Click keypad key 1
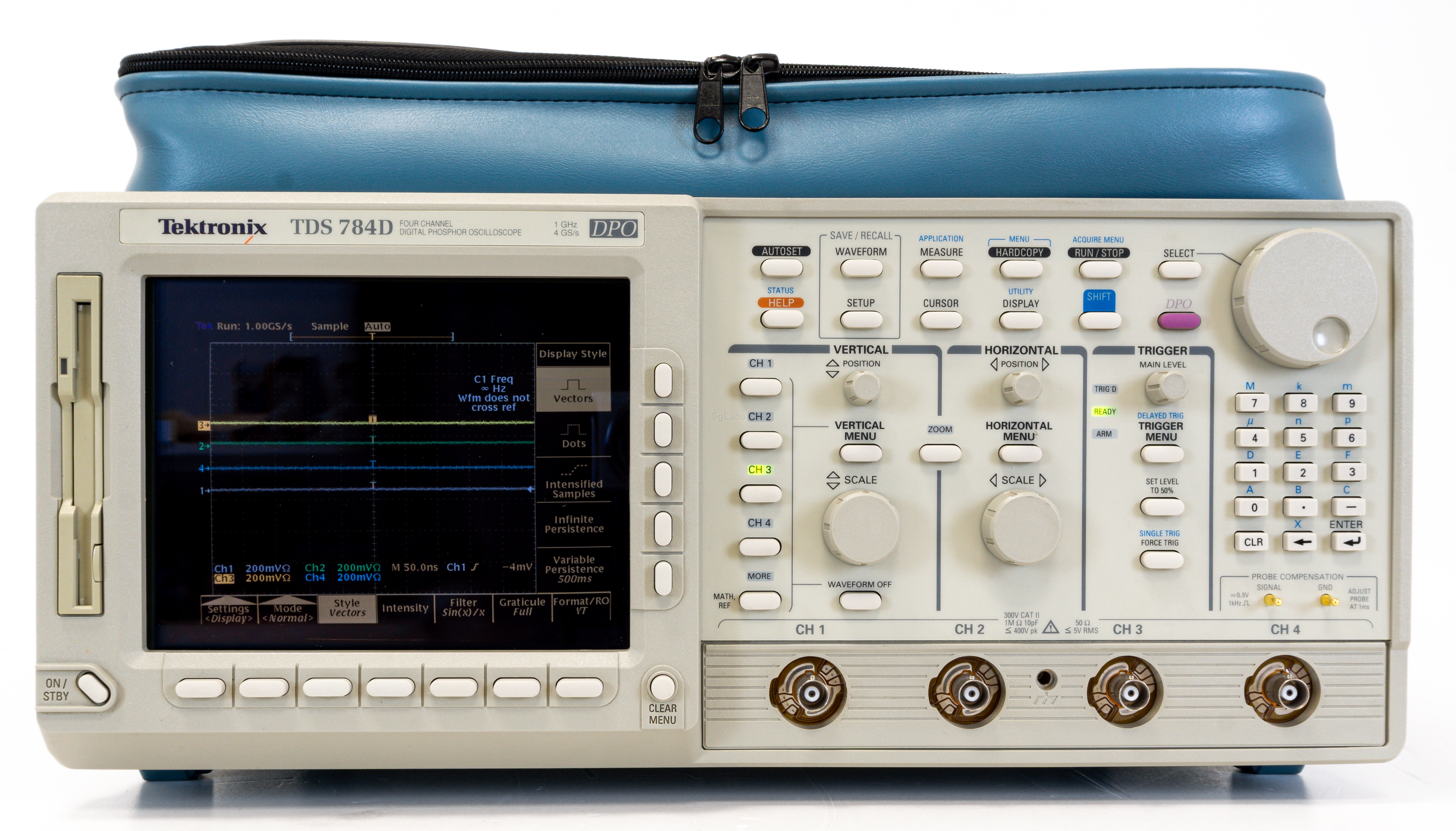Screen dimensions: 1456x831 (1252, 473)
